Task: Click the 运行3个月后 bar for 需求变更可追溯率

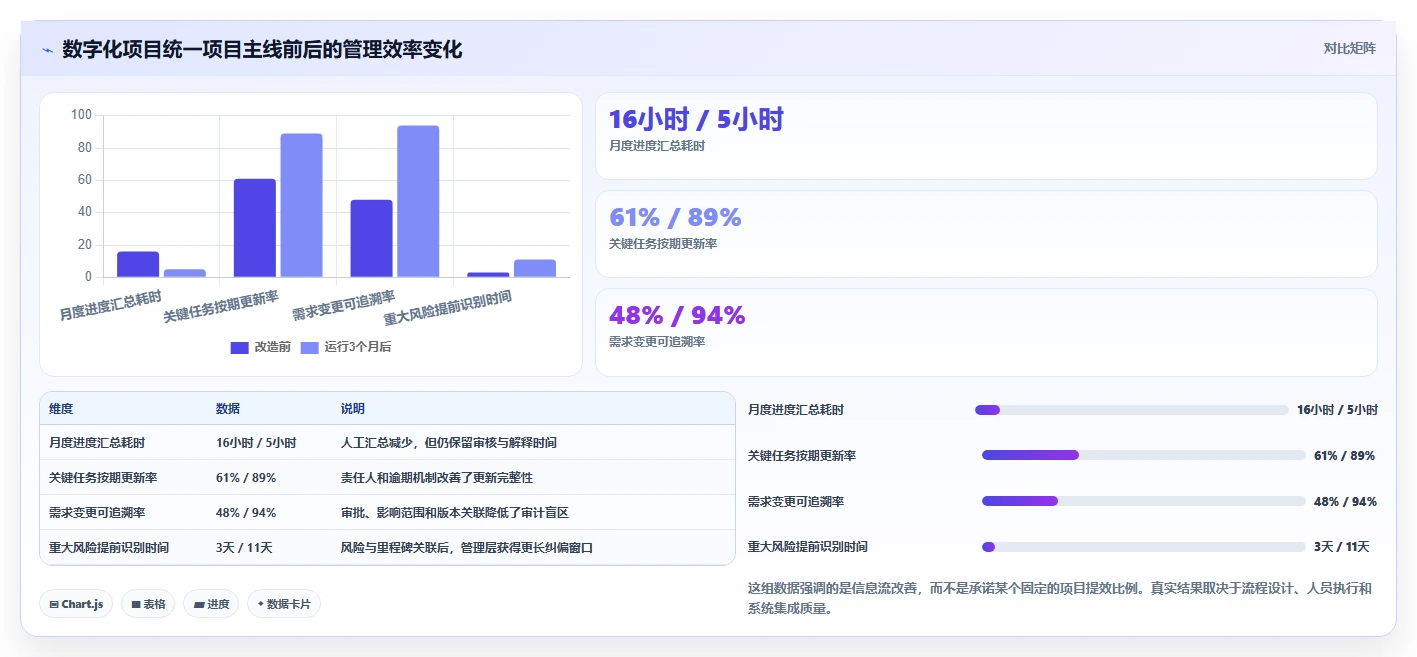Action: tap(418, 201)
